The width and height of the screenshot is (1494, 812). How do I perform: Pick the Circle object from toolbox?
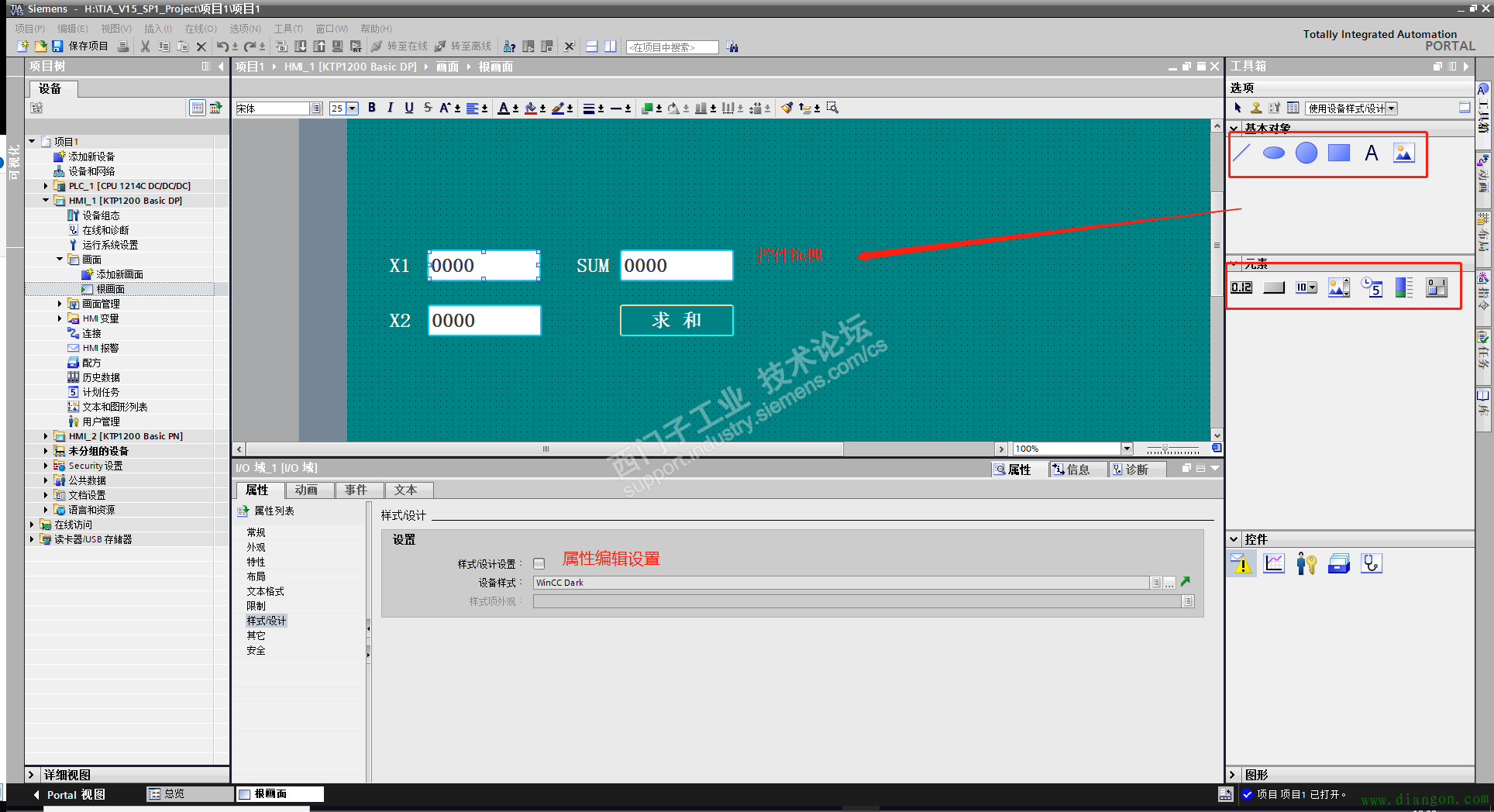tap(1306, 153)
